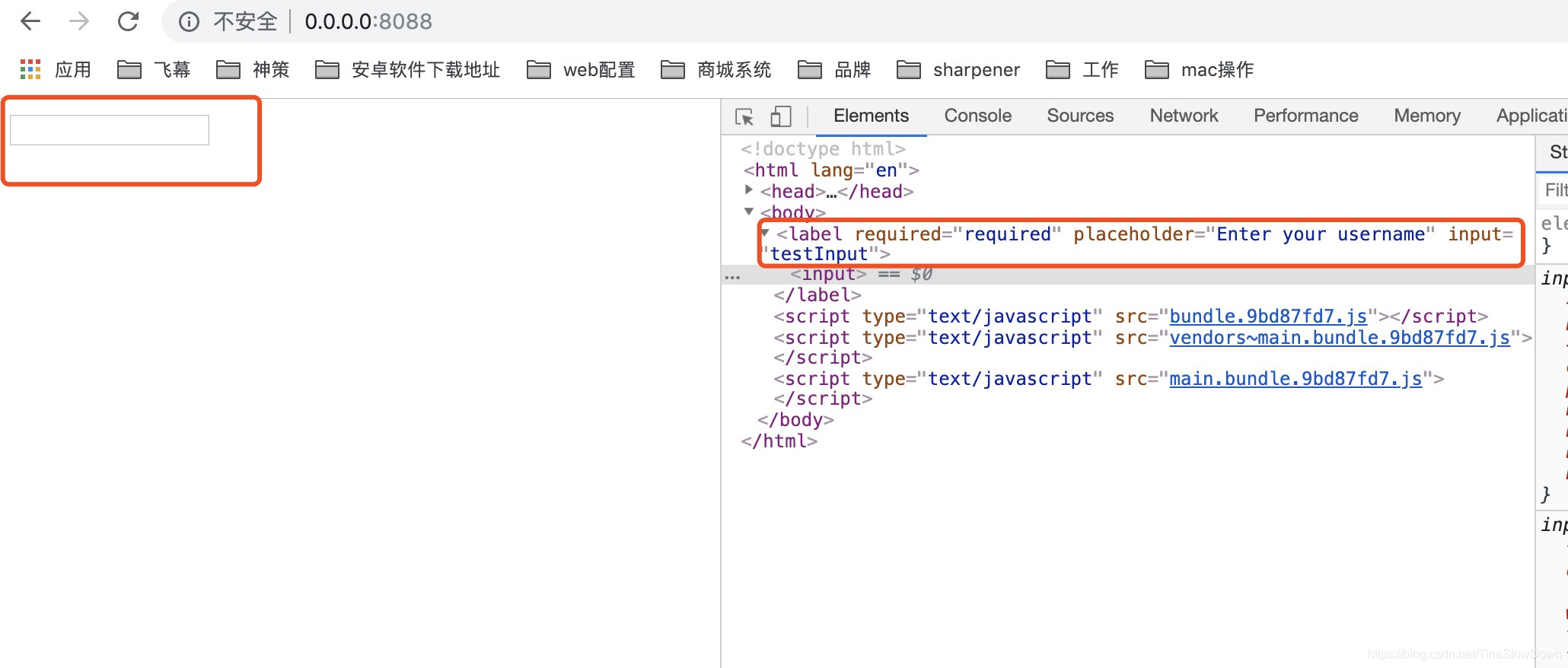This screenshot has height=668, width=1568.
Task: Switch to the Sources tab
Action: pos(1080,116)
